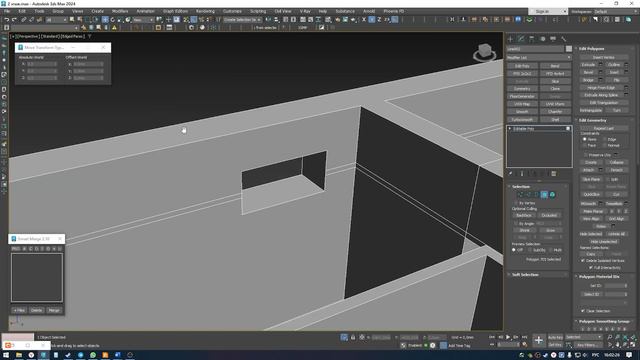Click Configure Modifier Sets icon
This screenshot has height=360, width=640.
pyautogui.click(x=554, y=173)
